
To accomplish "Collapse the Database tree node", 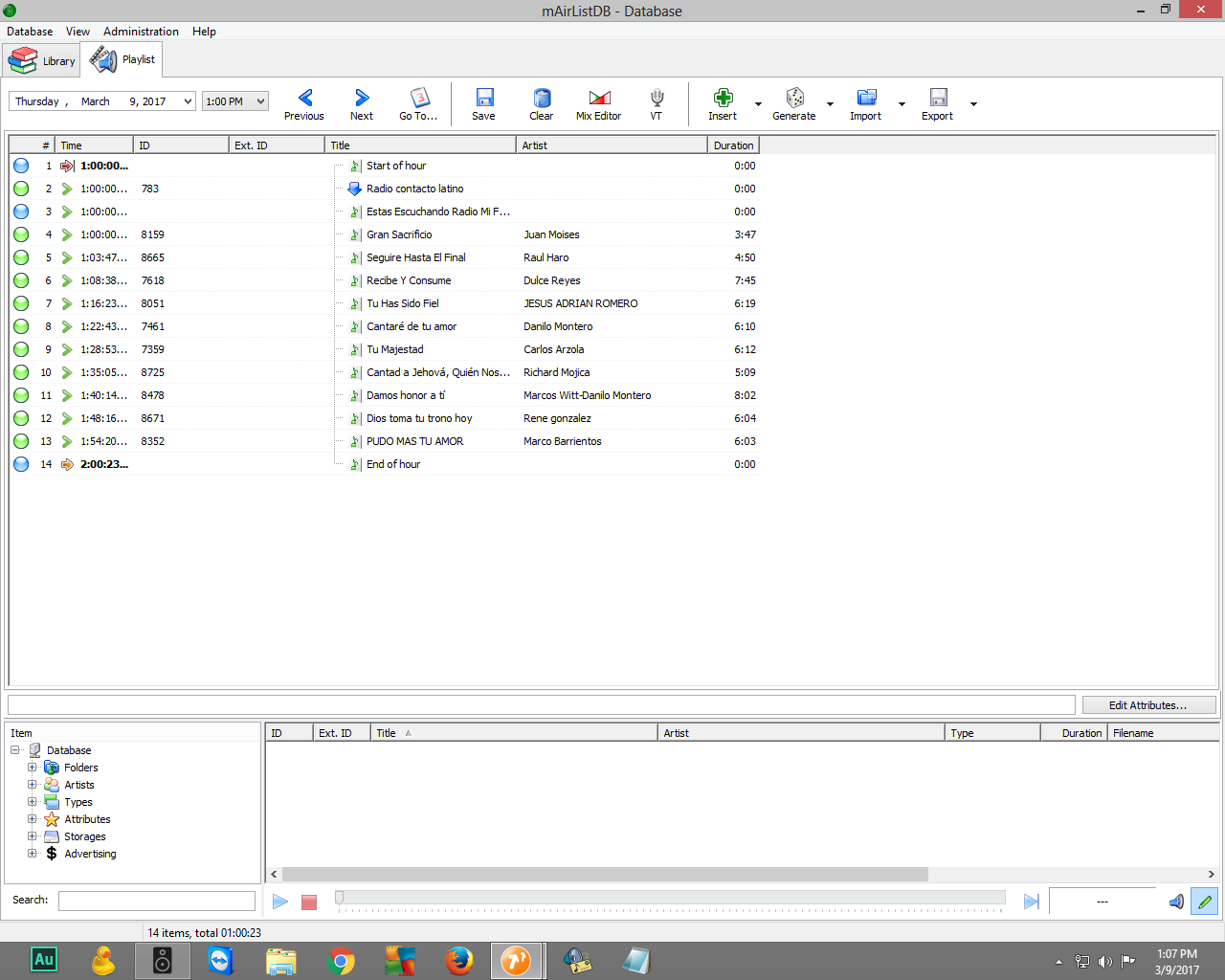I will coord(15,750).
